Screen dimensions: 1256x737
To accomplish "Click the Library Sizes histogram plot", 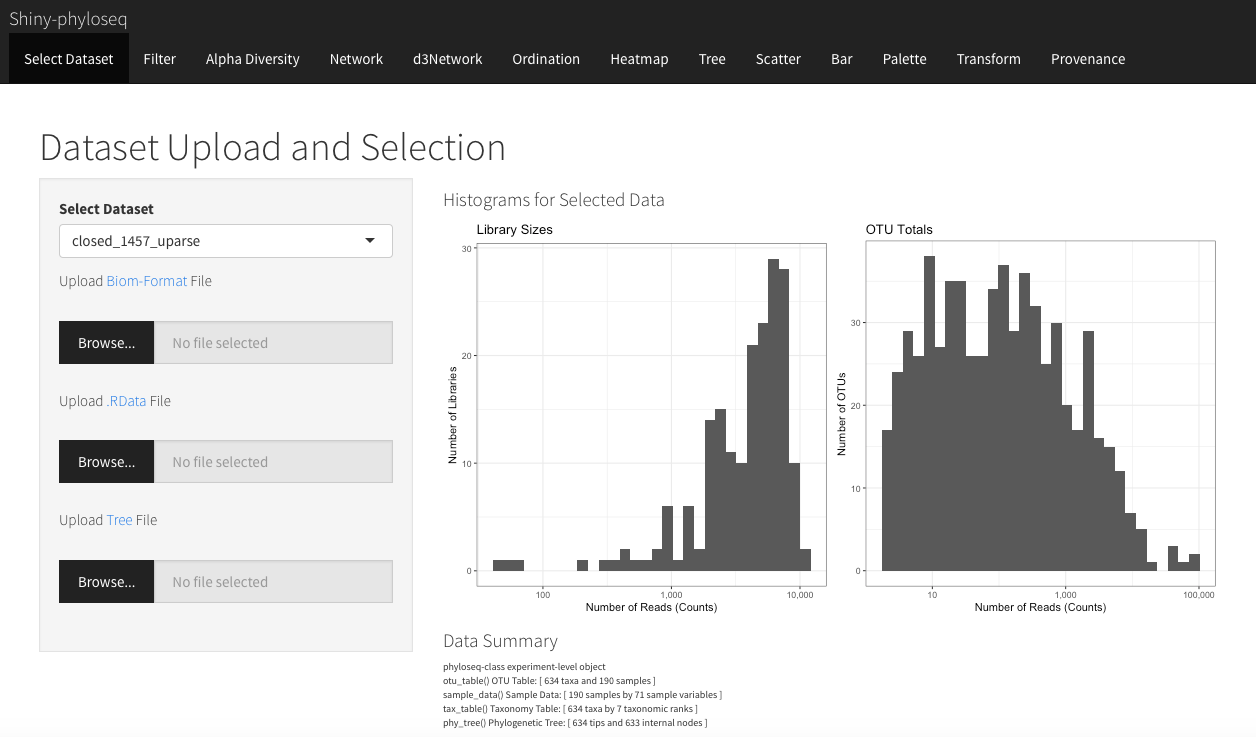I will (635, 418).
